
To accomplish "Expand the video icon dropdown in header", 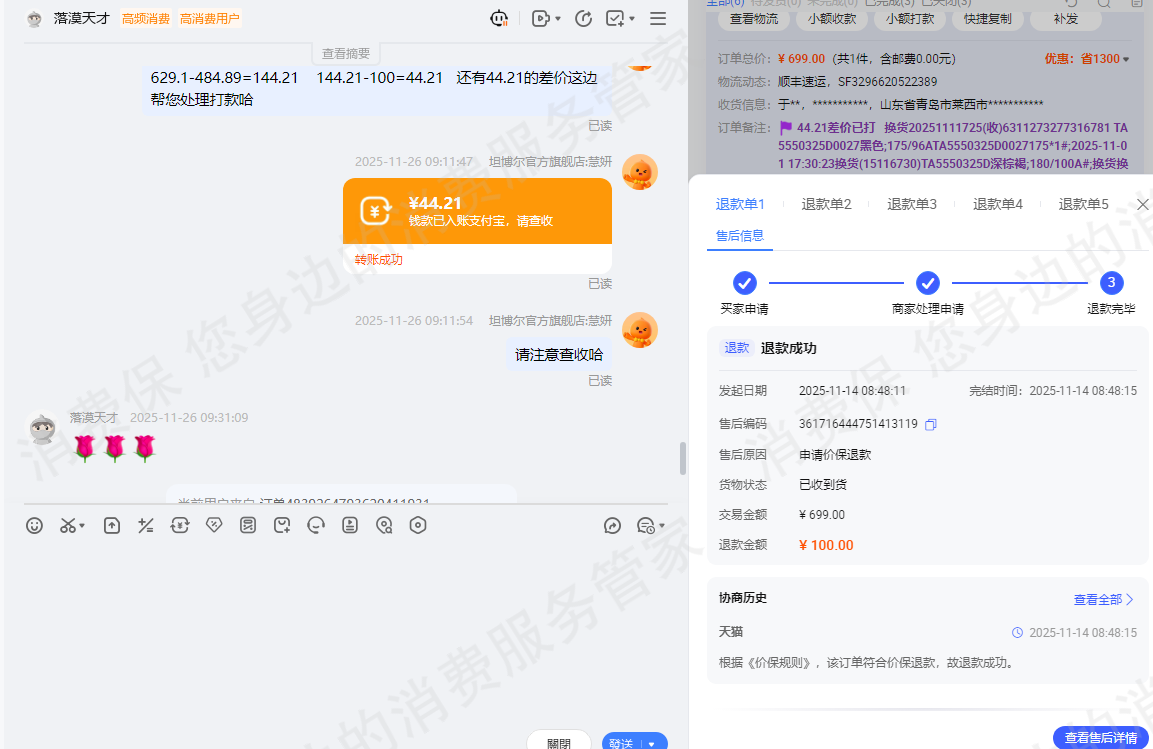I will coord(557,18).
